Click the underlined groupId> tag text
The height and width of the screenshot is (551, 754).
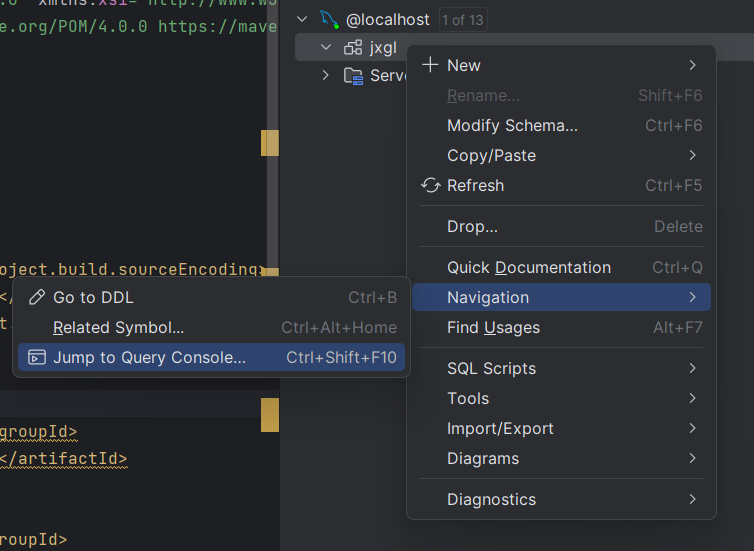(x=38, y=431)
